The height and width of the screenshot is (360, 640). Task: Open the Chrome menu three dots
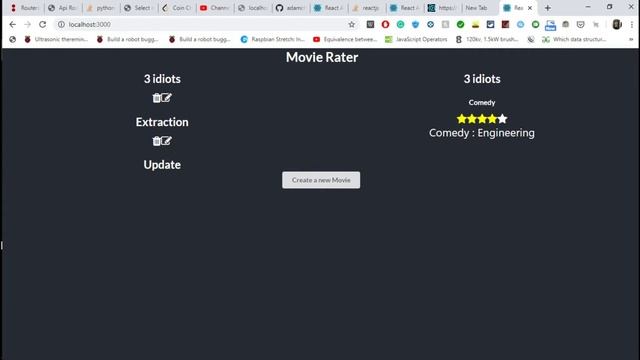coord(631,24)
